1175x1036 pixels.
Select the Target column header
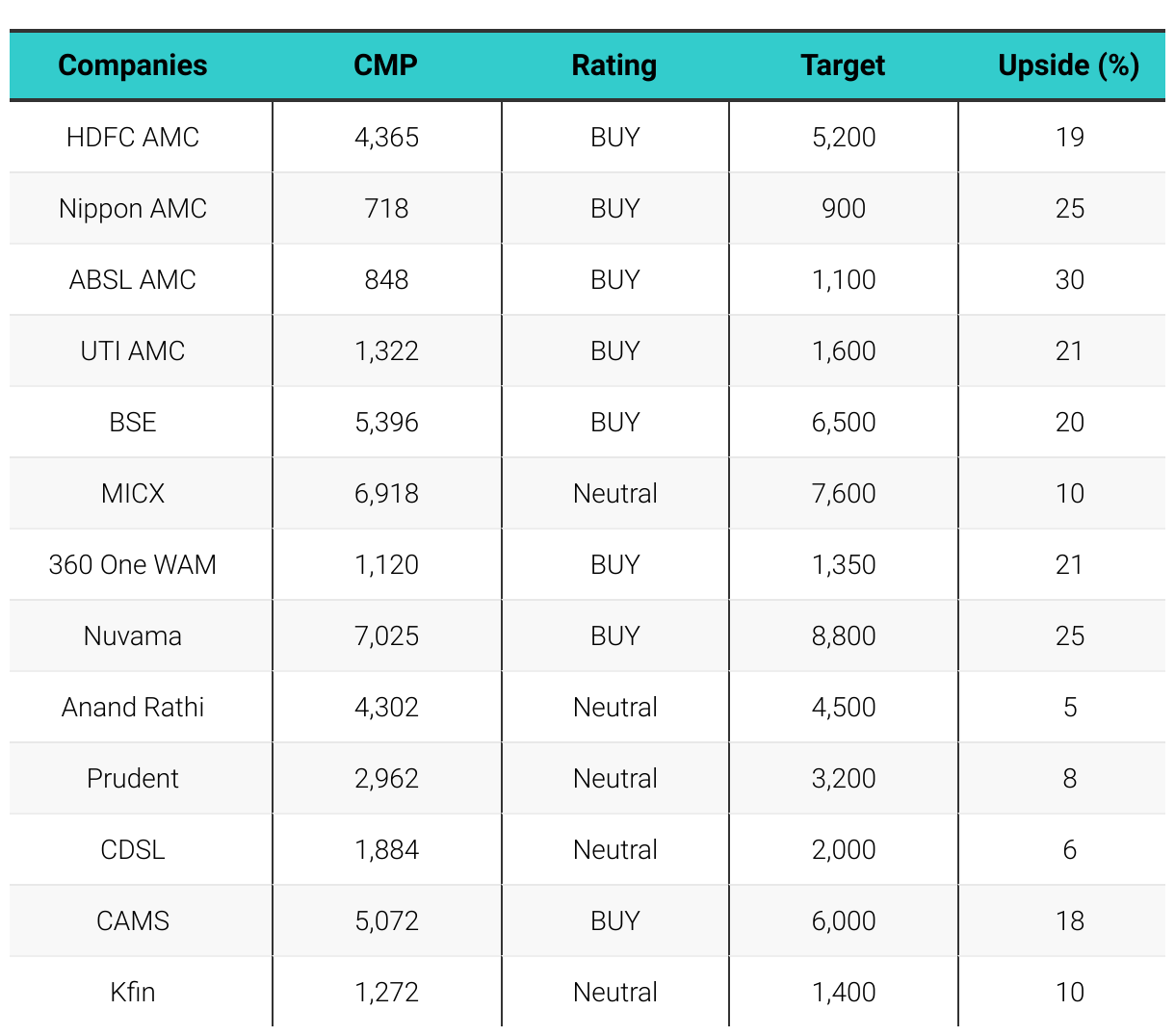pyautogui.click(x=843, y=65)
